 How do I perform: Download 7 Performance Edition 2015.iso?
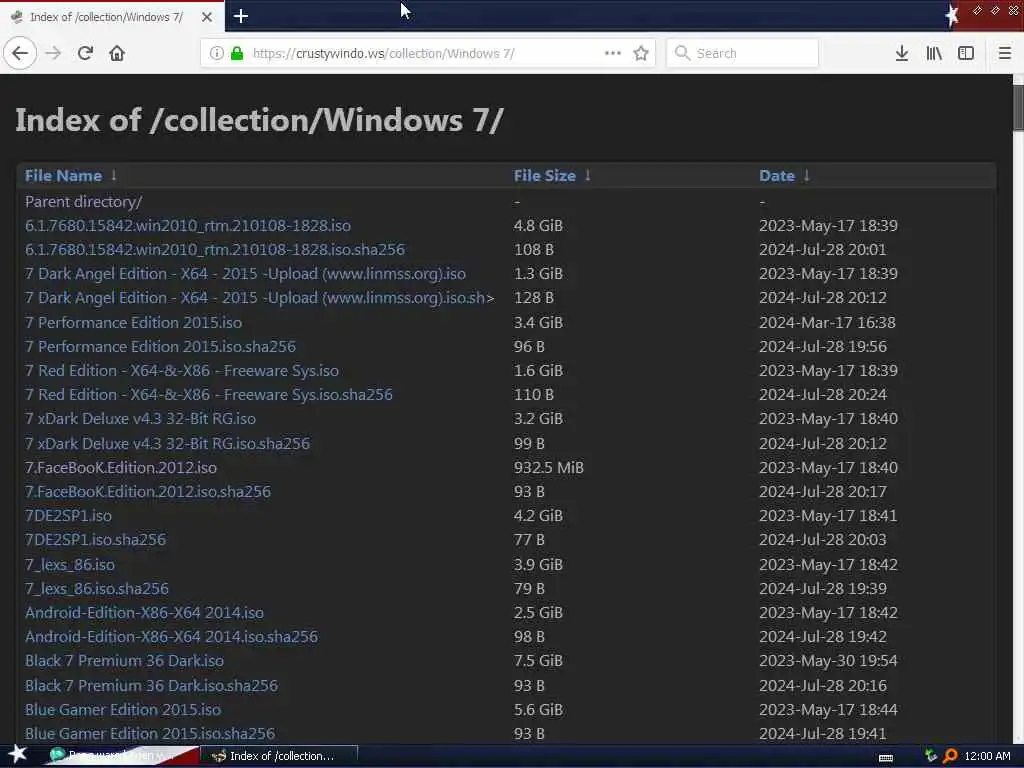click(x=133, y=323)
